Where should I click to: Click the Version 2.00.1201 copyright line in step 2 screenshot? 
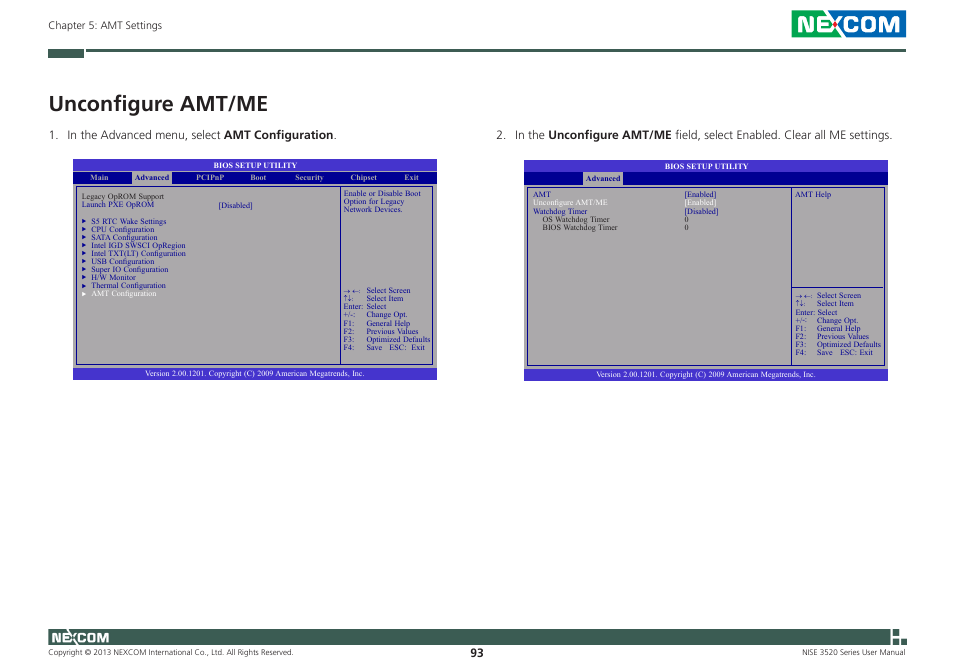(x=706, y=375)
